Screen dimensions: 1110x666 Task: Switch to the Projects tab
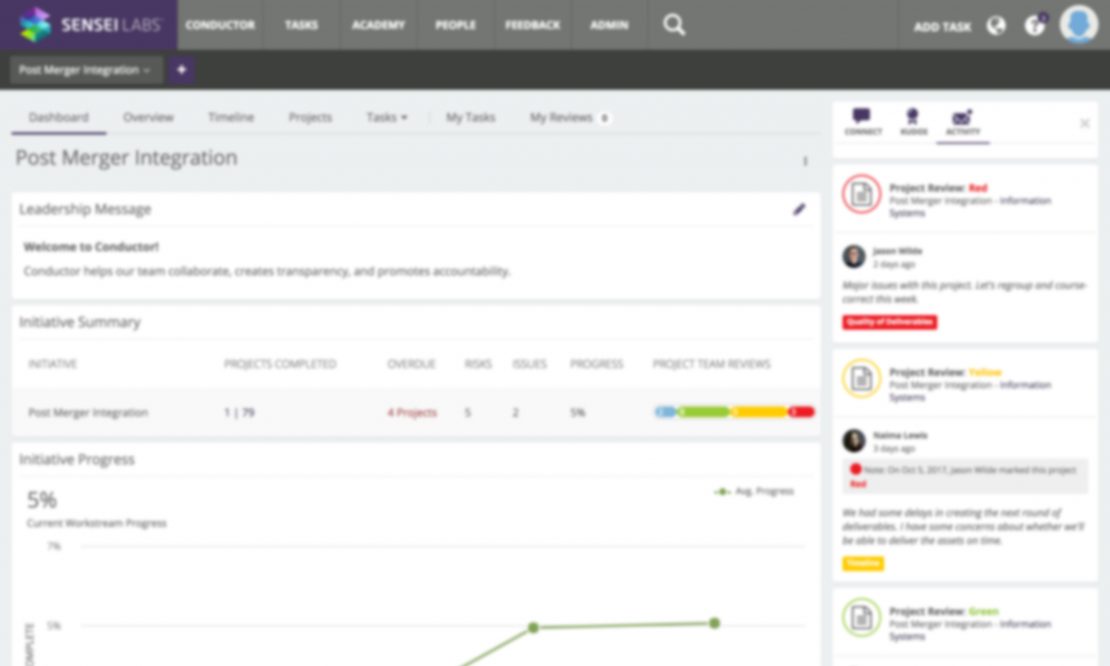coord(310,117)
